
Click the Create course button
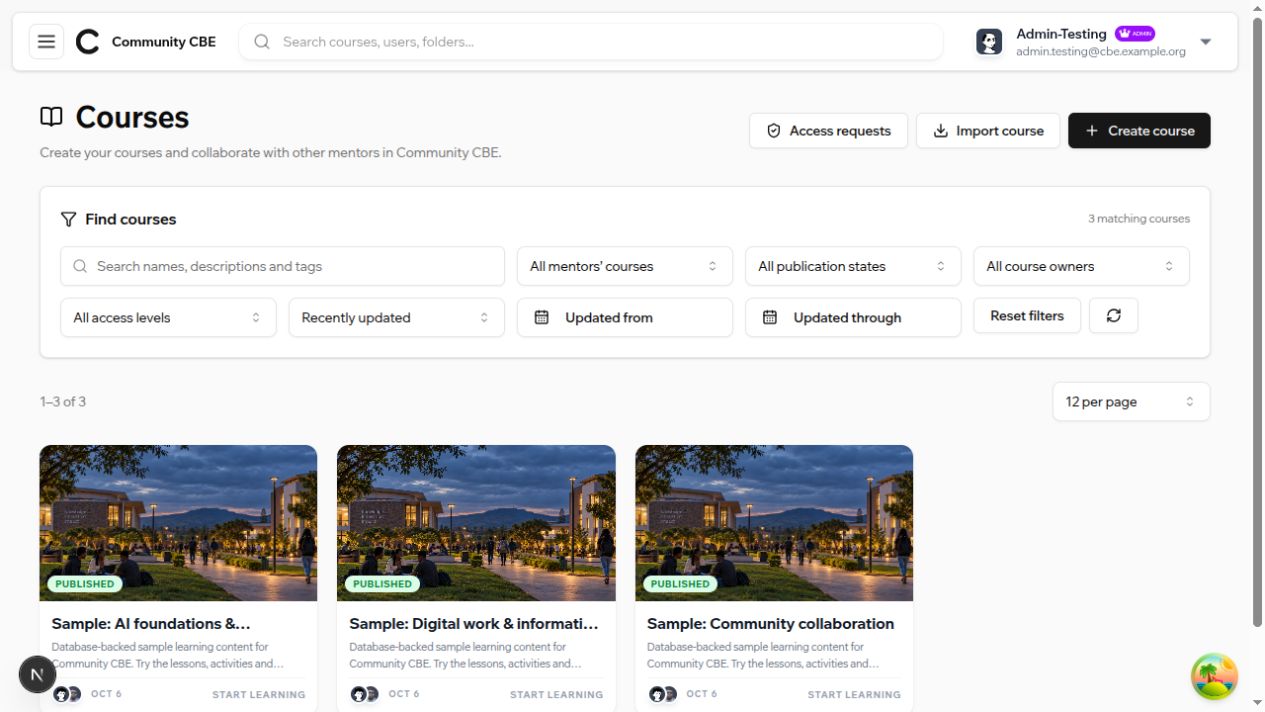tap(1139, 131)
